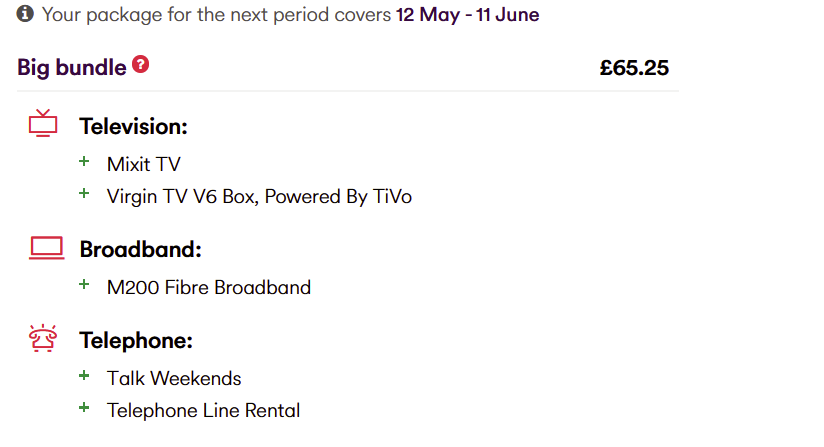The image size is (824, 447).
Task: Click the plus beside Telephone Line Rental
Action: coord(85,408)
